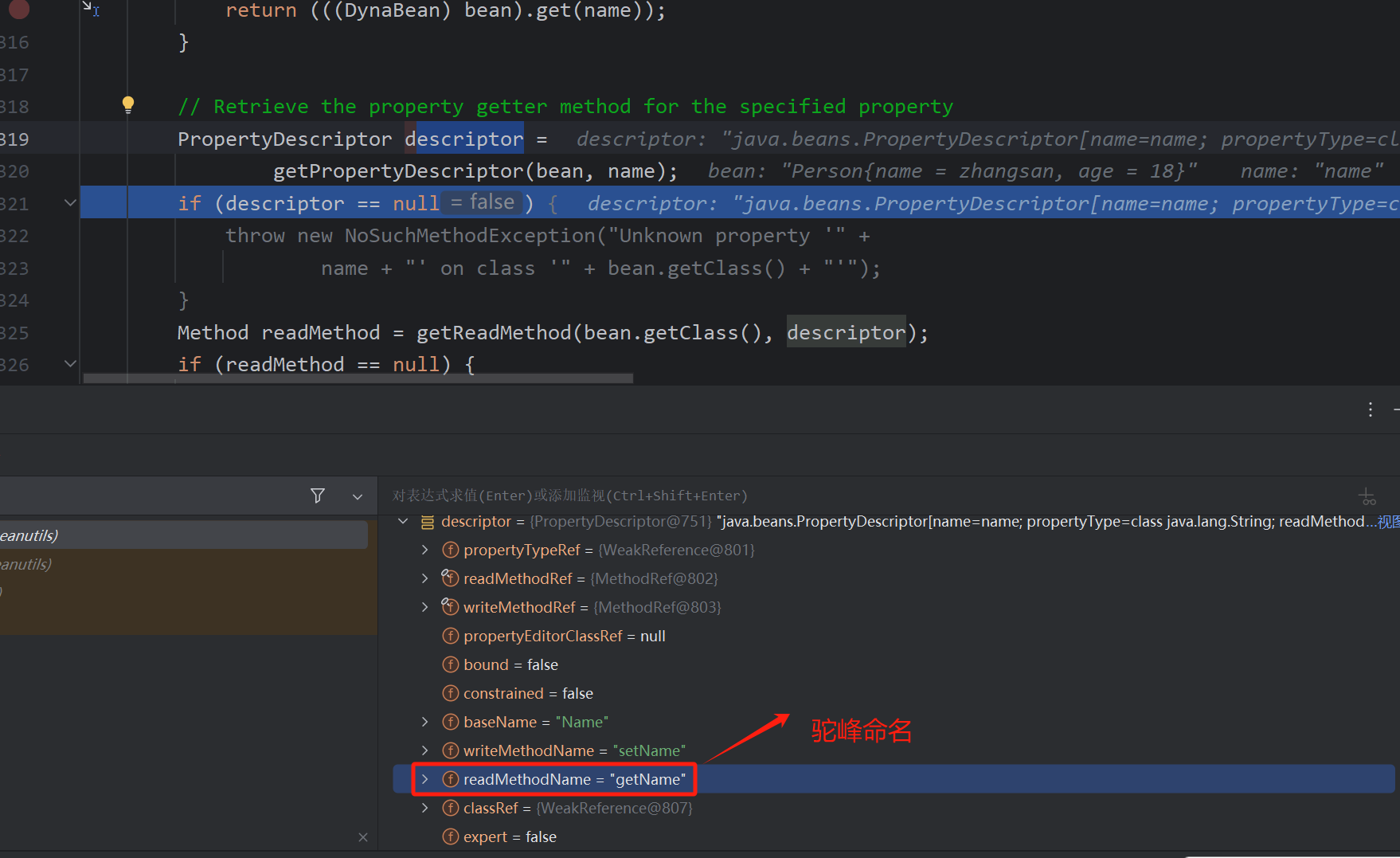
Task: Select the descriptor = {PropertyDescriptor@751} row
Action: tap(894, 522)
